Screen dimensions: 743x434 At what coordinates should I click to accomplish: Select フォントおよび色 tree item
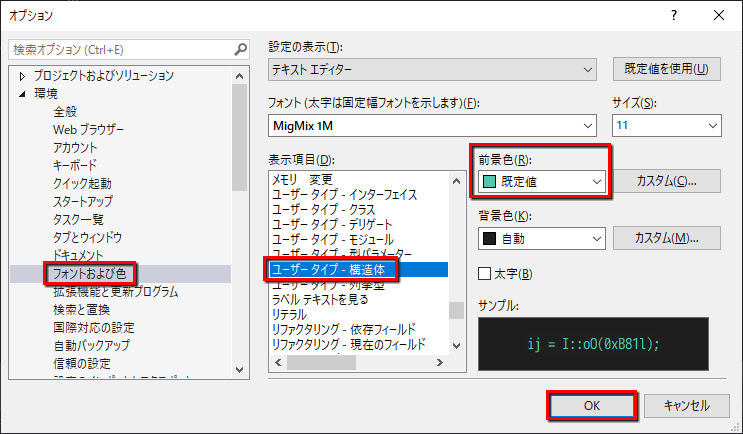pos(89,273)
